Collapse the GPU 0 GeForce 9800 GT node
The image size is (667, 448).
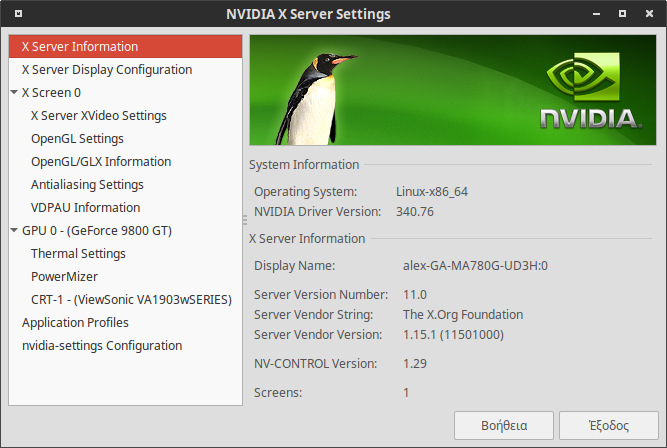pyautogui.click(x=14, y=230)
